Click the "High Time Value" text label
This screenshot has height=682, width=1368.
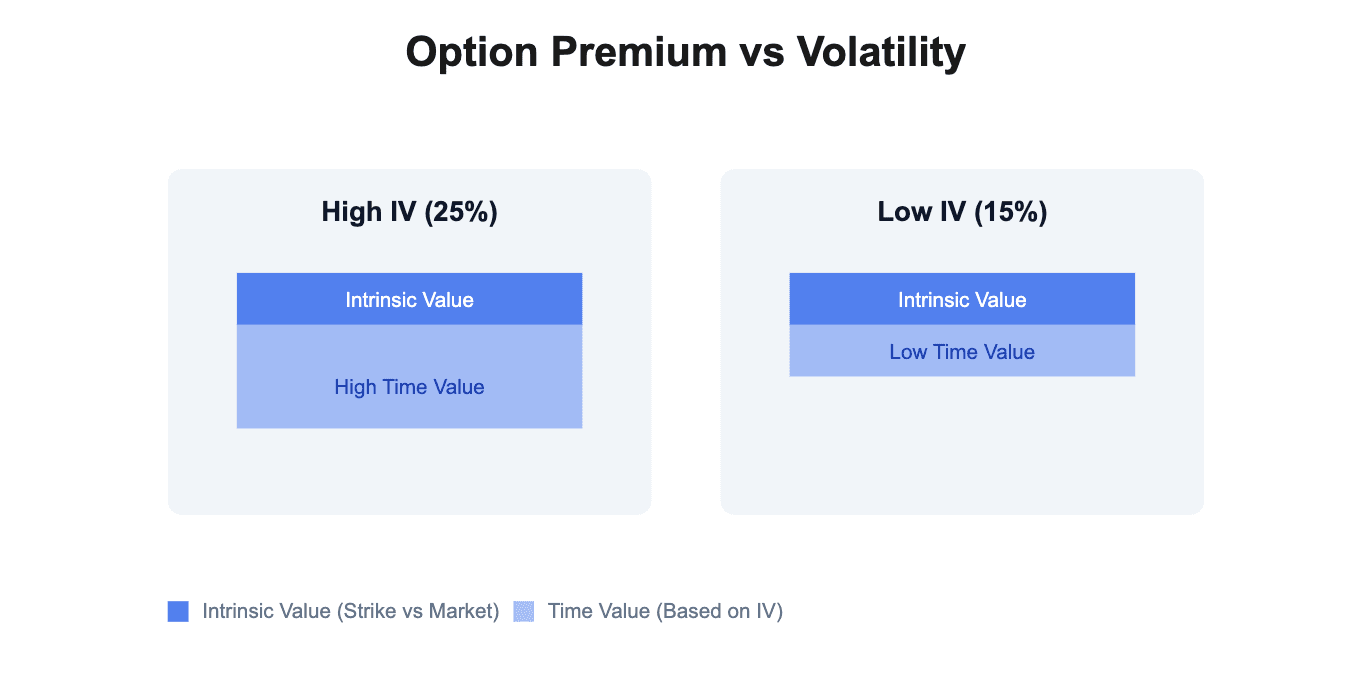(409, 387)
